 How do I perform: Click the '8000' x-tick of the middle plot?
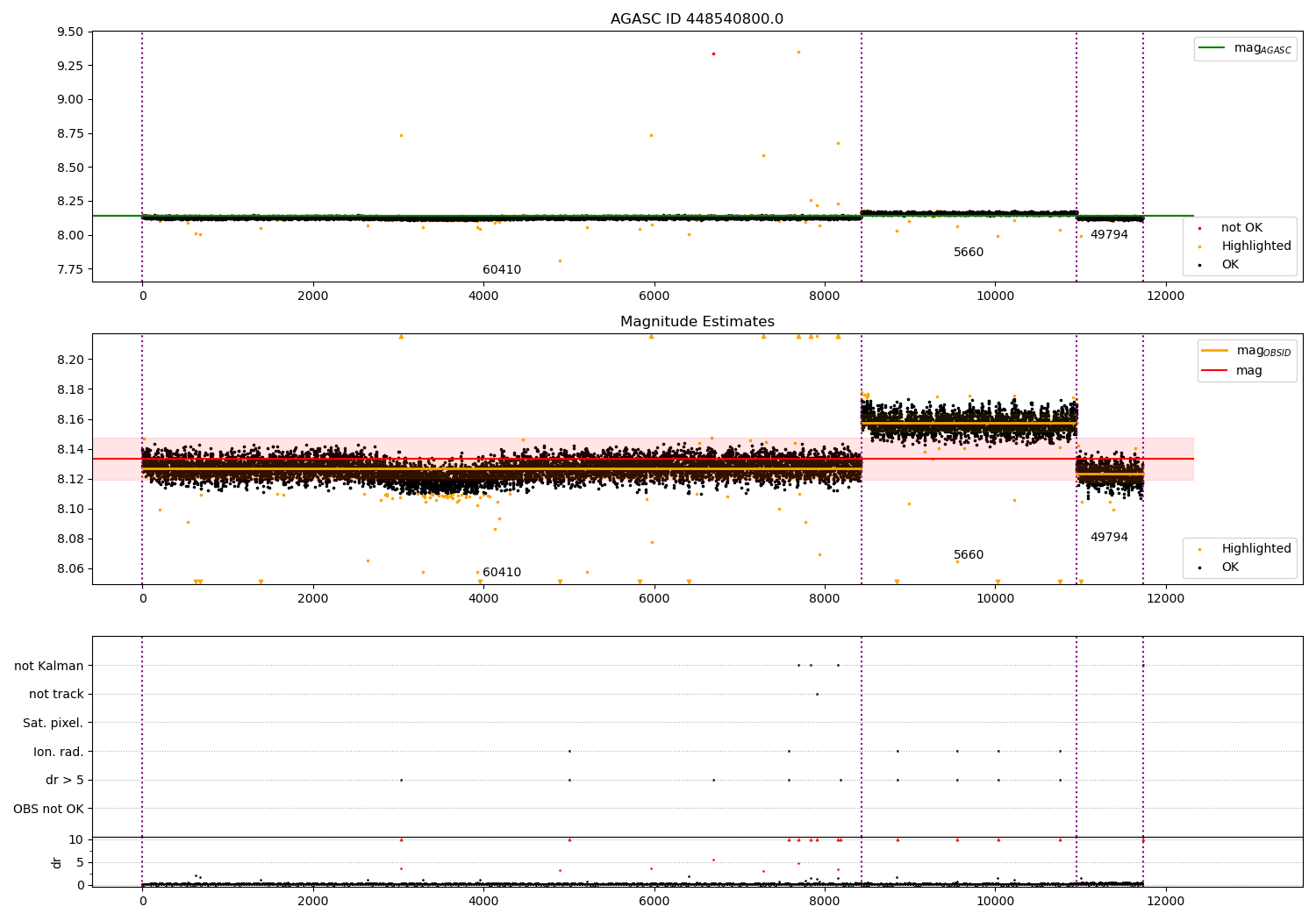pyautogui.click(x=825, y=599)
